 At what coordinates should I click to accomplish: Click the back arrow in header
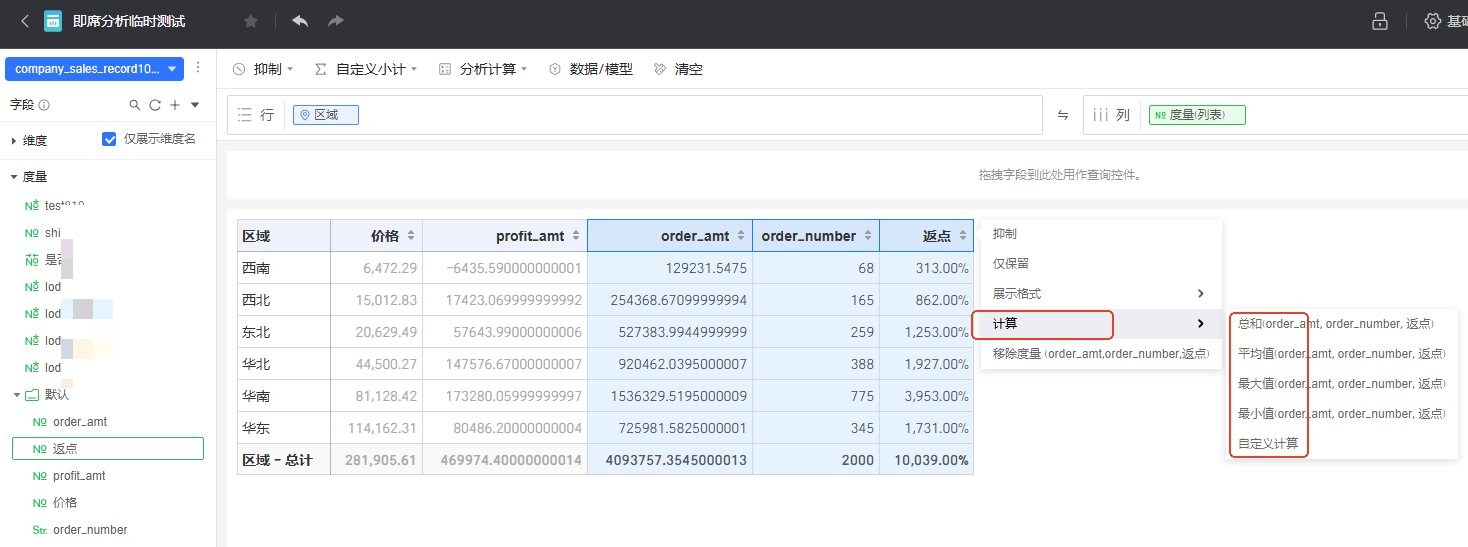(x=24, y=21)
